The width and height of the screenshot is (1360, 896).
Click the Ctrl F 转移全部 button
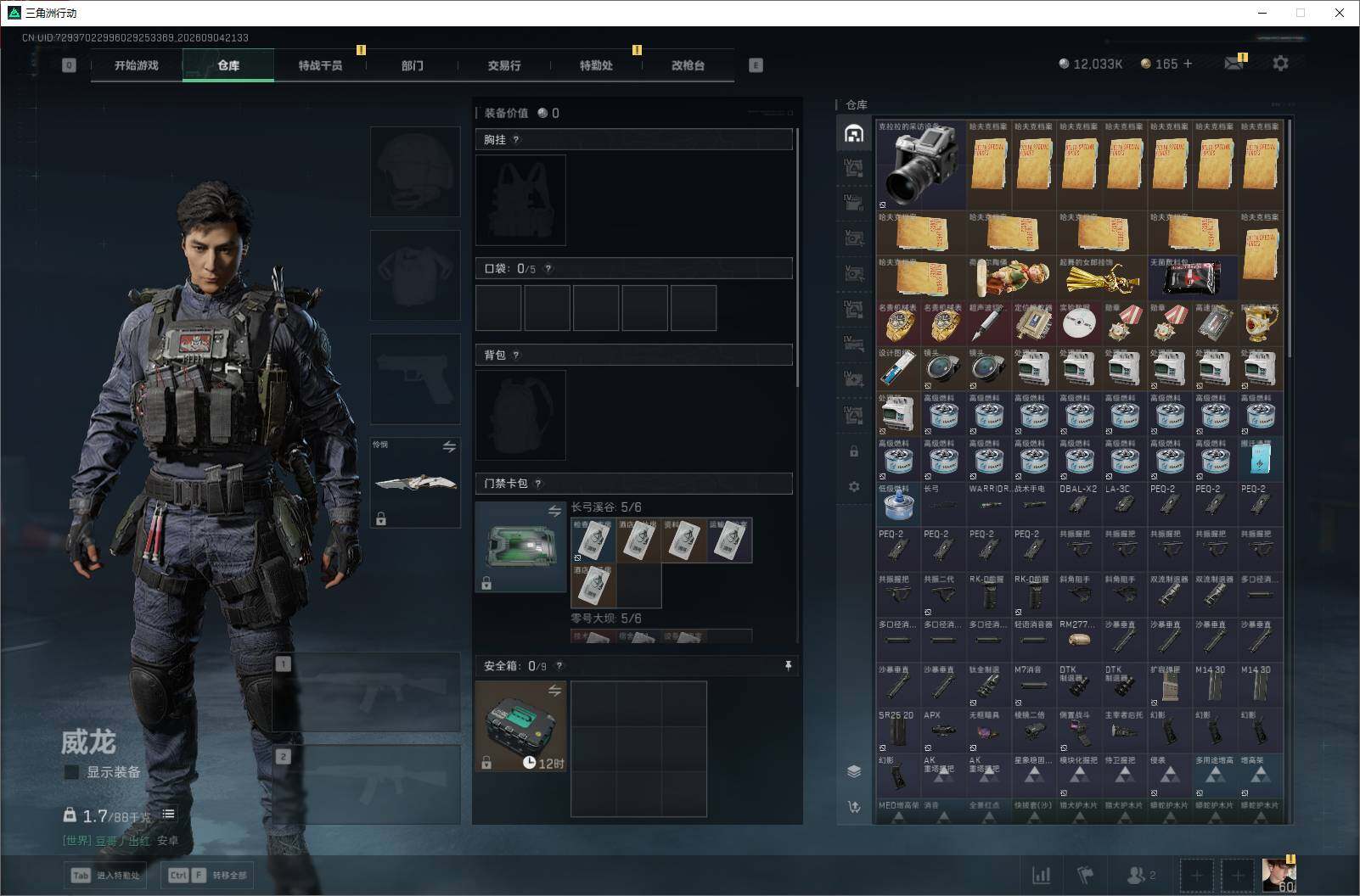(x=208, y=875)
